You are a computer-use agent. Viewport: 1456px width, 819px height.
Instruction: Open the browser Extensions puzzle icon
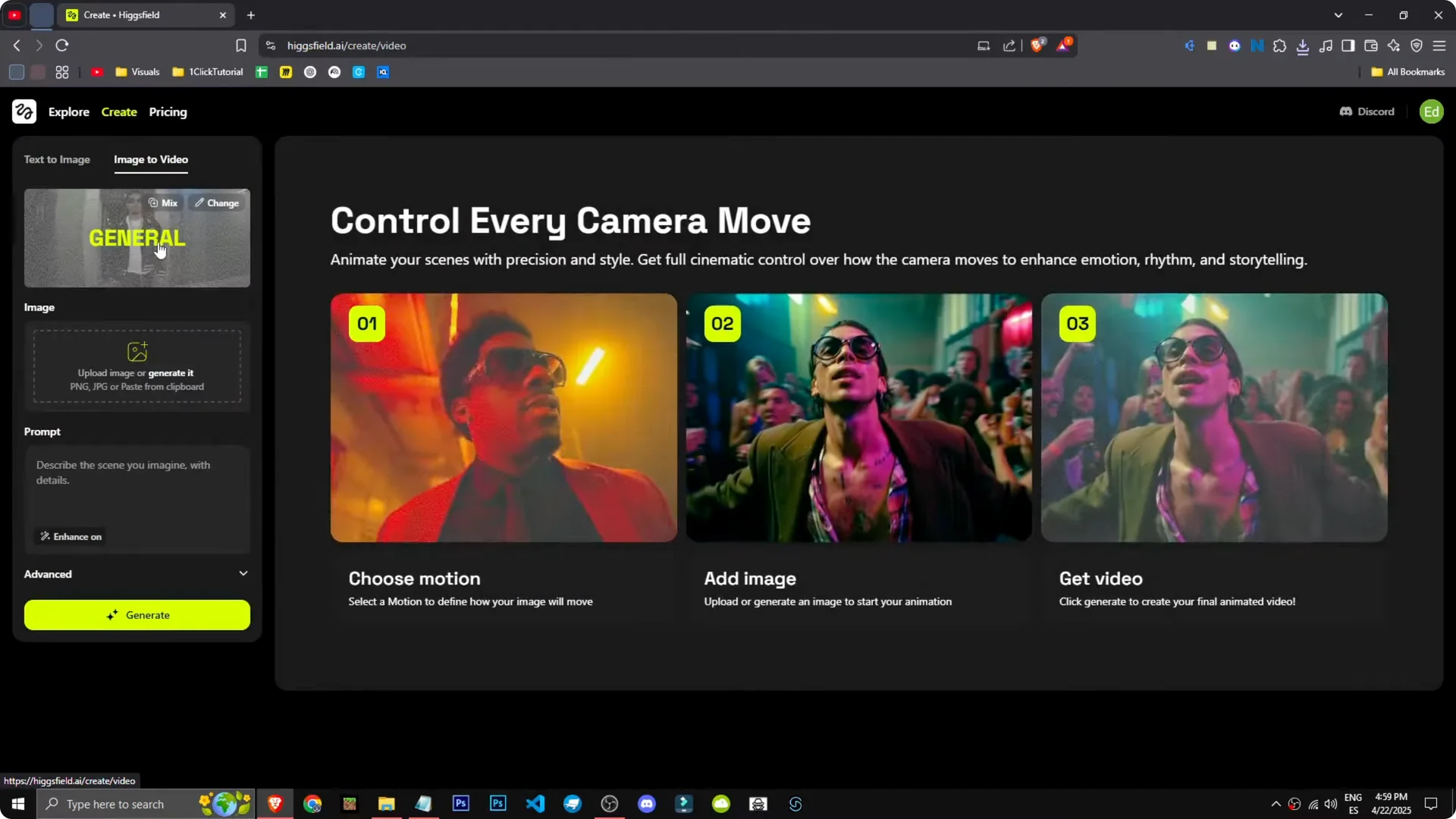1280,45
